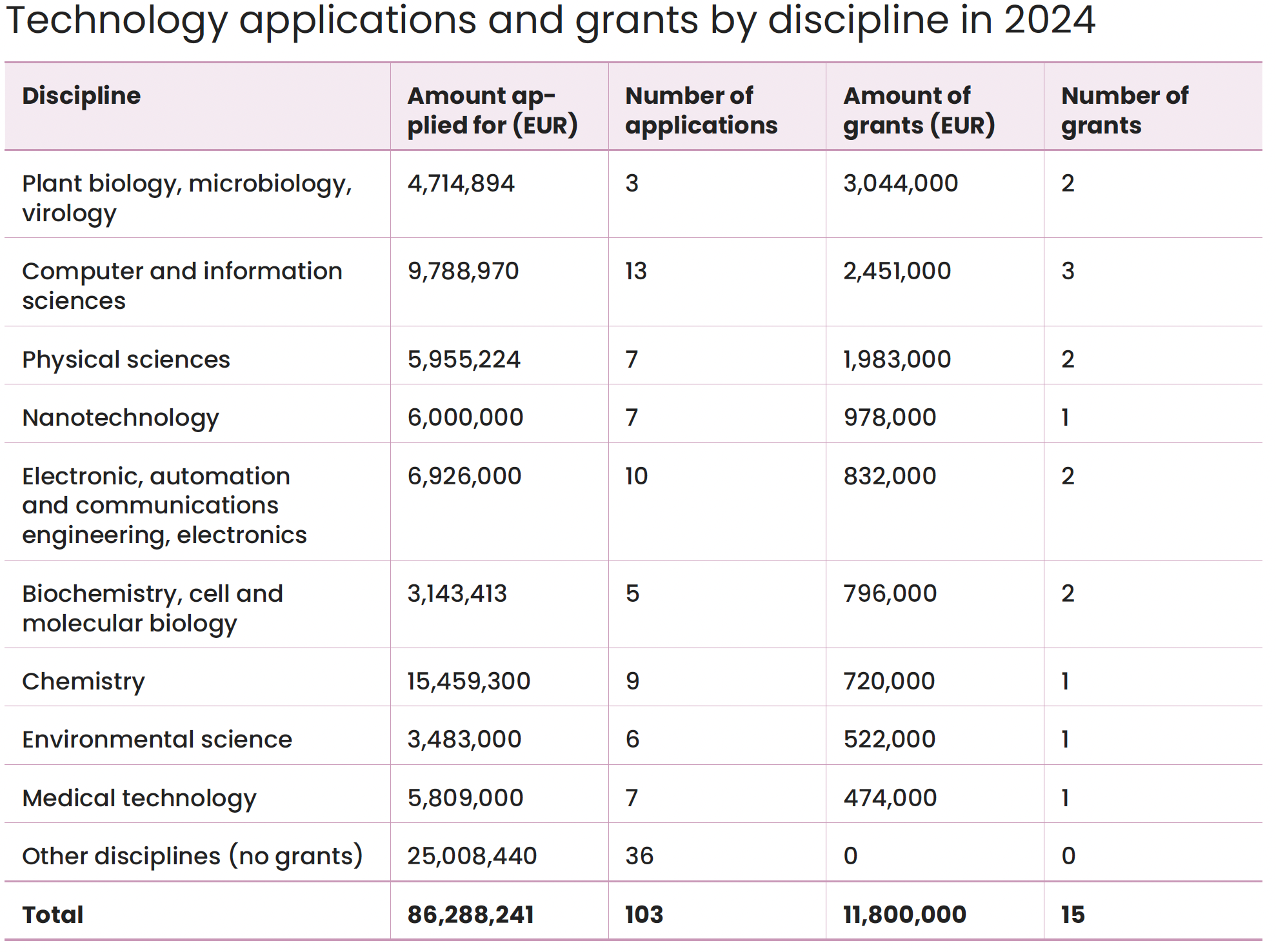Screen dimensions: 1276x952
Task: Select the 'Number of applications' header
Action: tap(701, 110)
